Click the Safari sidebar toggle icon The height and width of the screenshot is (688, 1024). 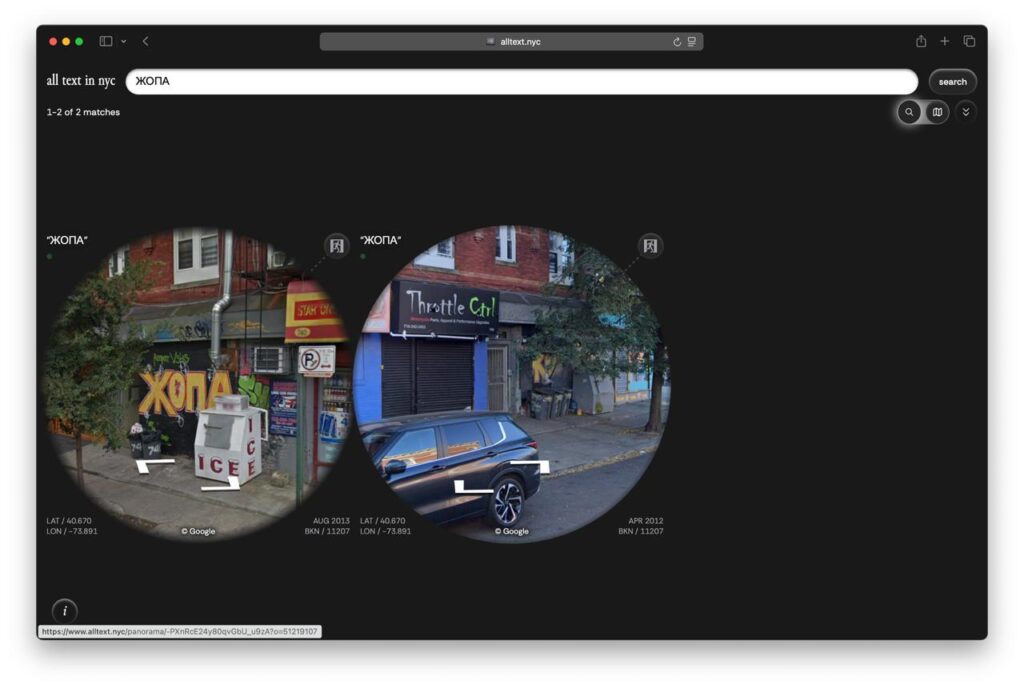click(106, 41)
